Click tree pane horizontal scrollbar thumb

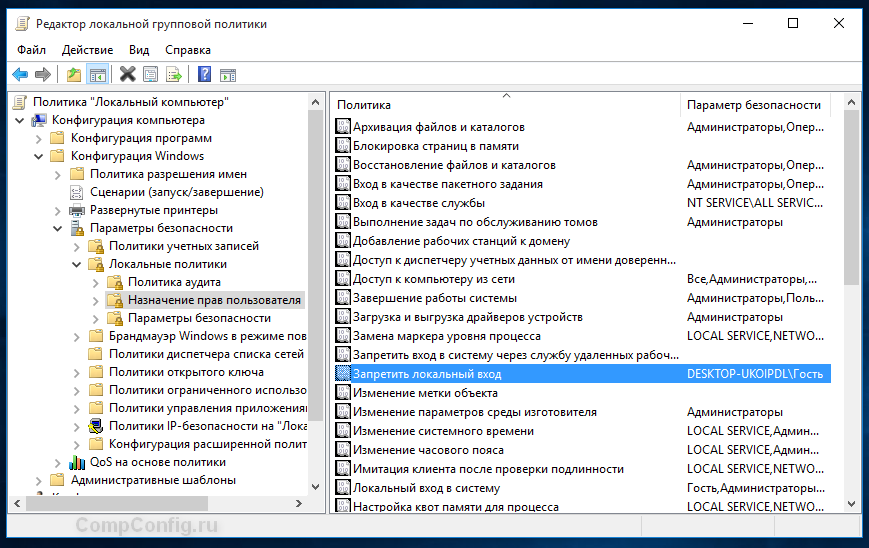[117, 503]
